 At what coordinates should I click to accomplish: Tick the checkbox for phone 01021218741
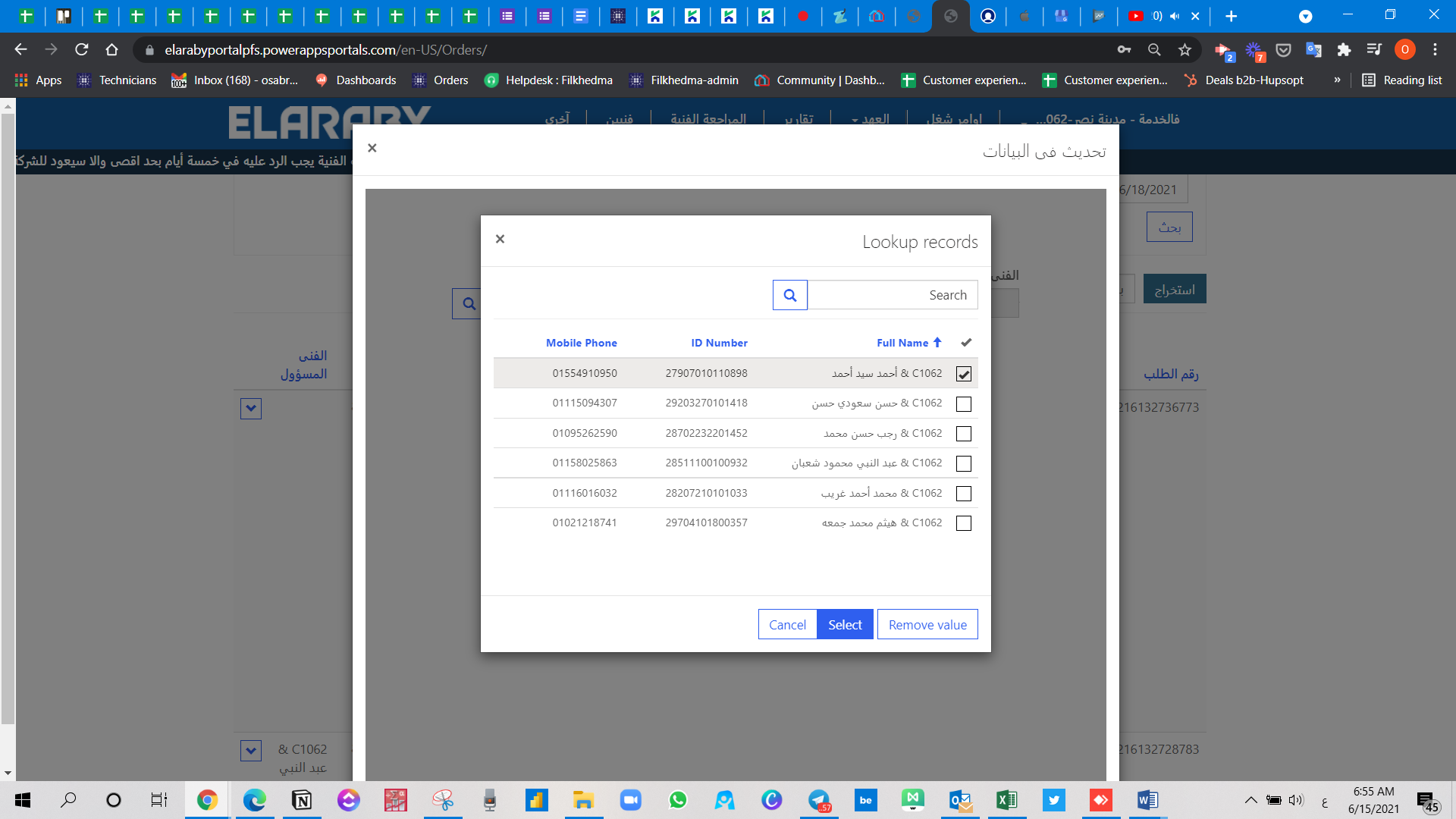click(963, 523)
